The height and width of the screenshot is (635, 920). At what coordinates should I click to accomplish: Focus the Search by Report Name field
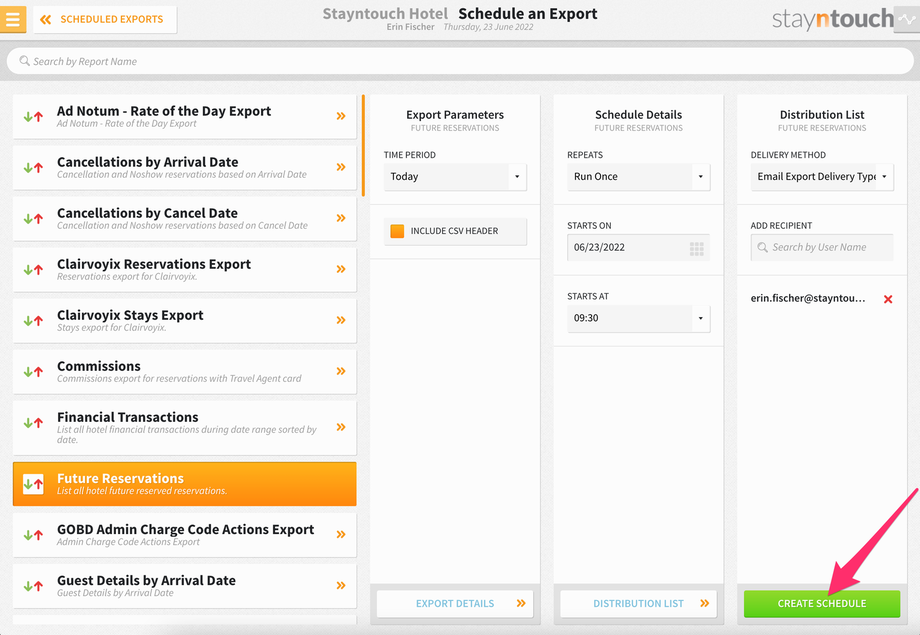coord(460,61)
